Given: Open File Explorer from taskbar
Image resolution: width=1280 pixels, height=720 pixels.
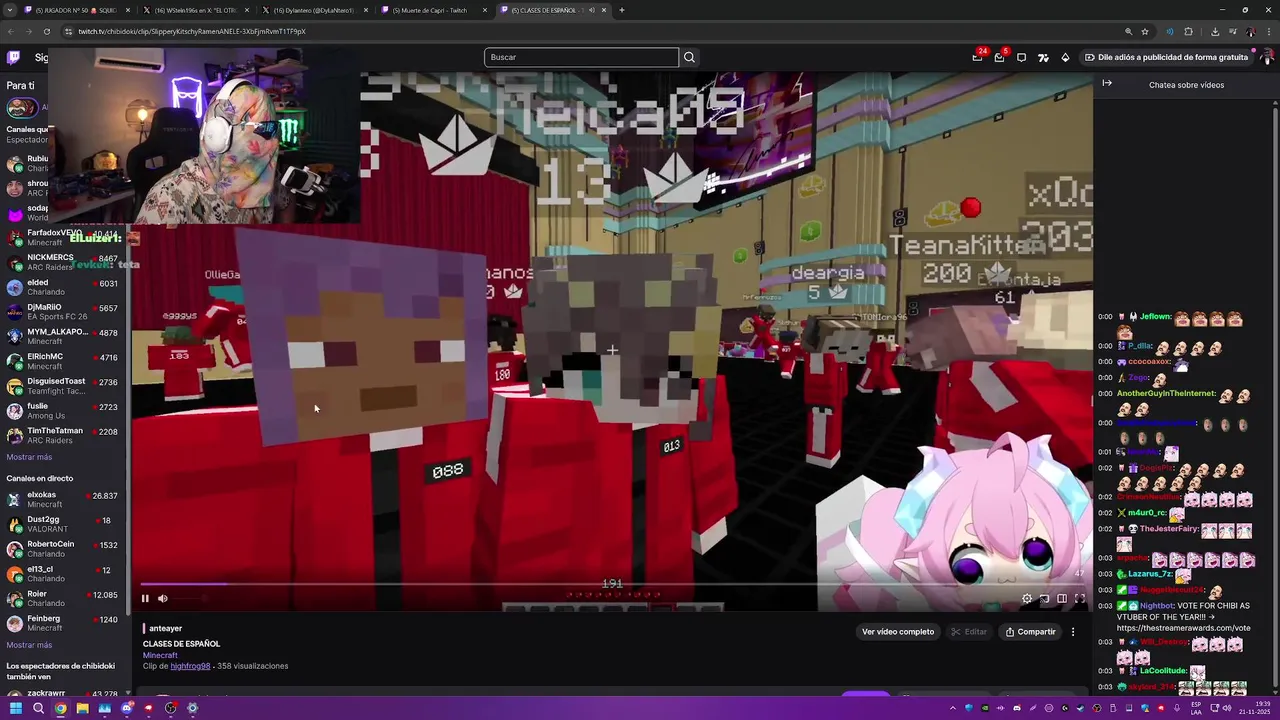Looking at the screenshot, I should coord(82,708).
